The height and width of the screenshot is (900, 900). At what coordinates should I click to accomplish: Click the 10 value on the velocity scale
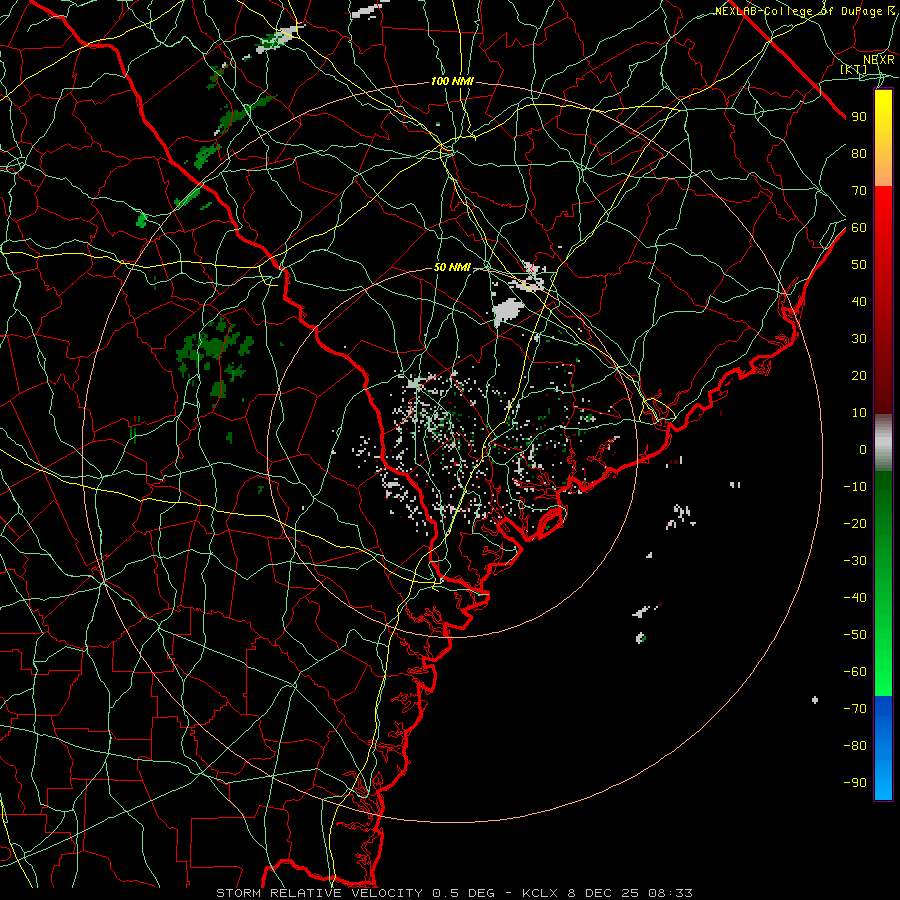tap(859, 413)
